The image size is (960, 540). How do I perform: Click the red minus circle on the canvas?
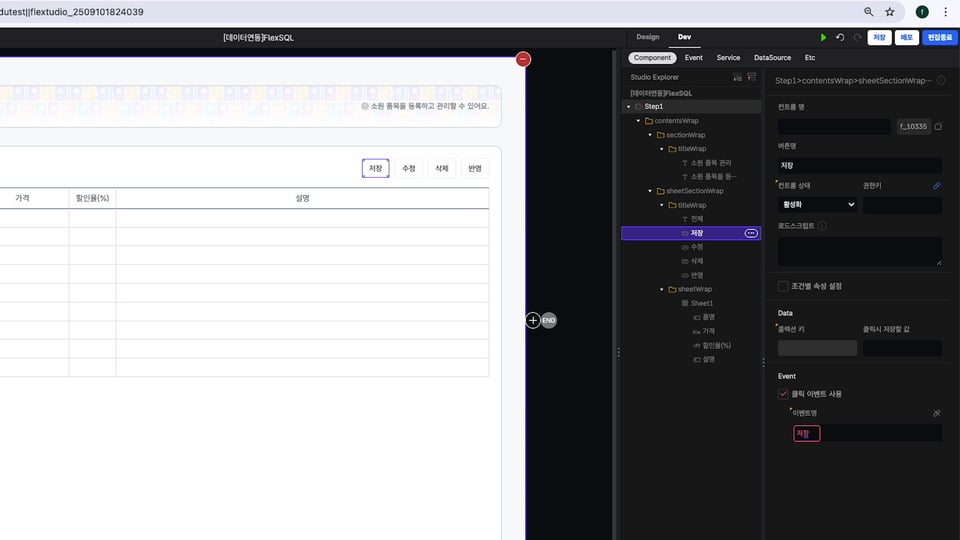[x=523, y=59]
